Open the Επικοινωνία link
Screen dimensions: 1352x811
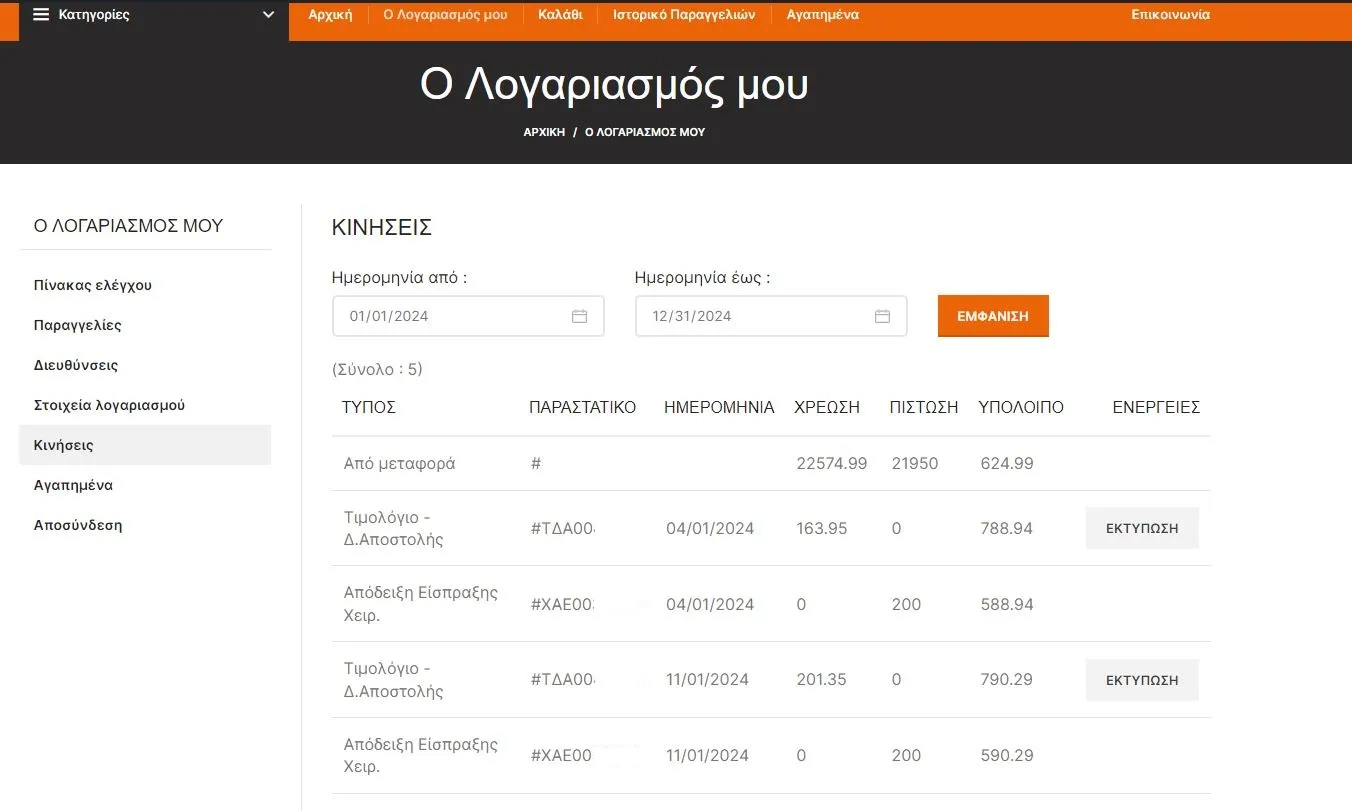(x=1170, y=15)
